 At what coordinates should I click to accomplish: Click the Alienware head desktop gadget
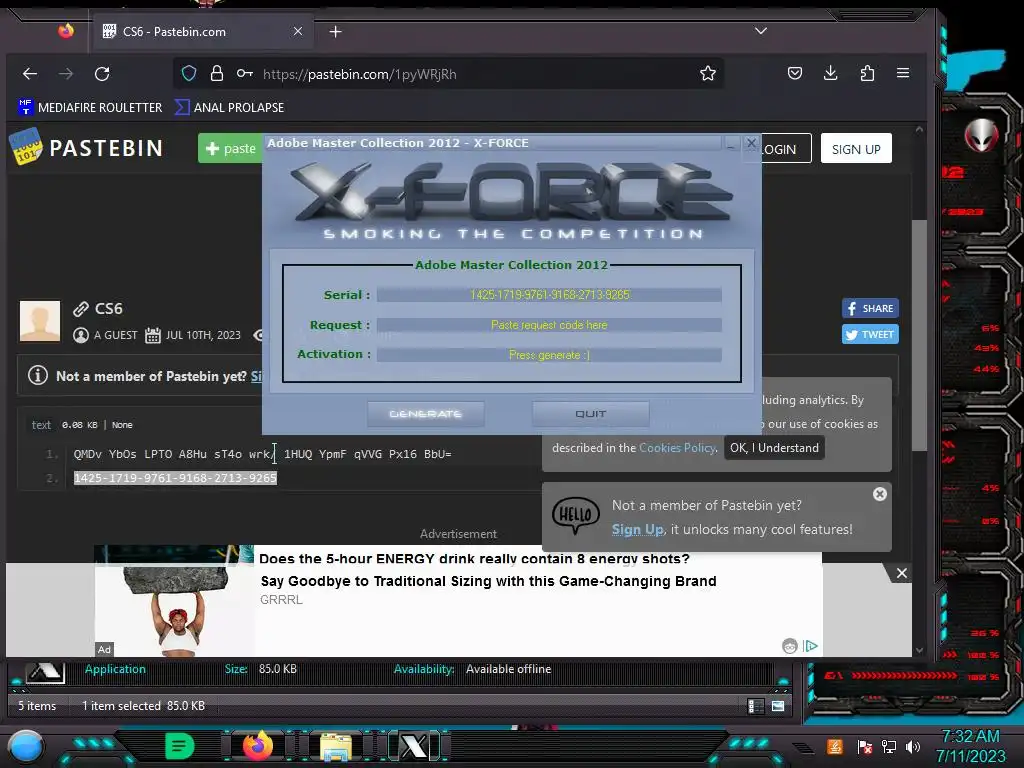point(982,135)
